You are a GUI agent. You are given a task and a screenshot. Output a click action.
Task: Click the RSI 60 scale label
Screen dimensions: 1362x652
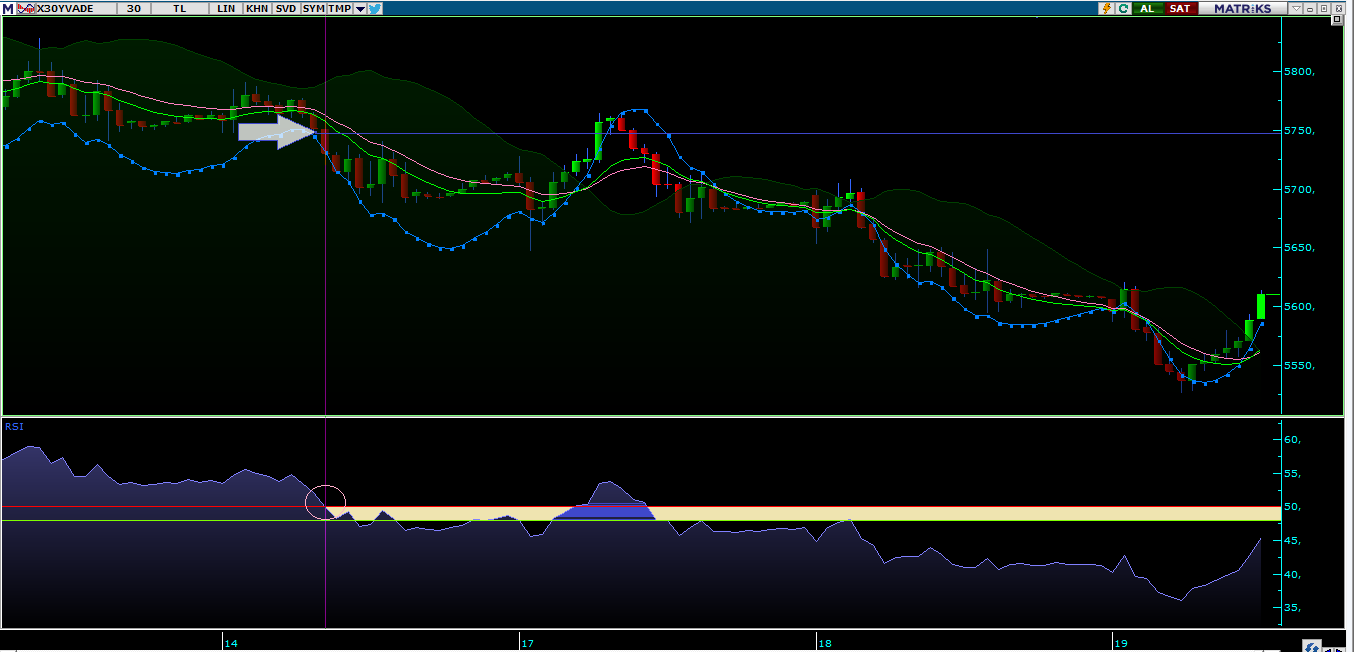click(1292, 440)
